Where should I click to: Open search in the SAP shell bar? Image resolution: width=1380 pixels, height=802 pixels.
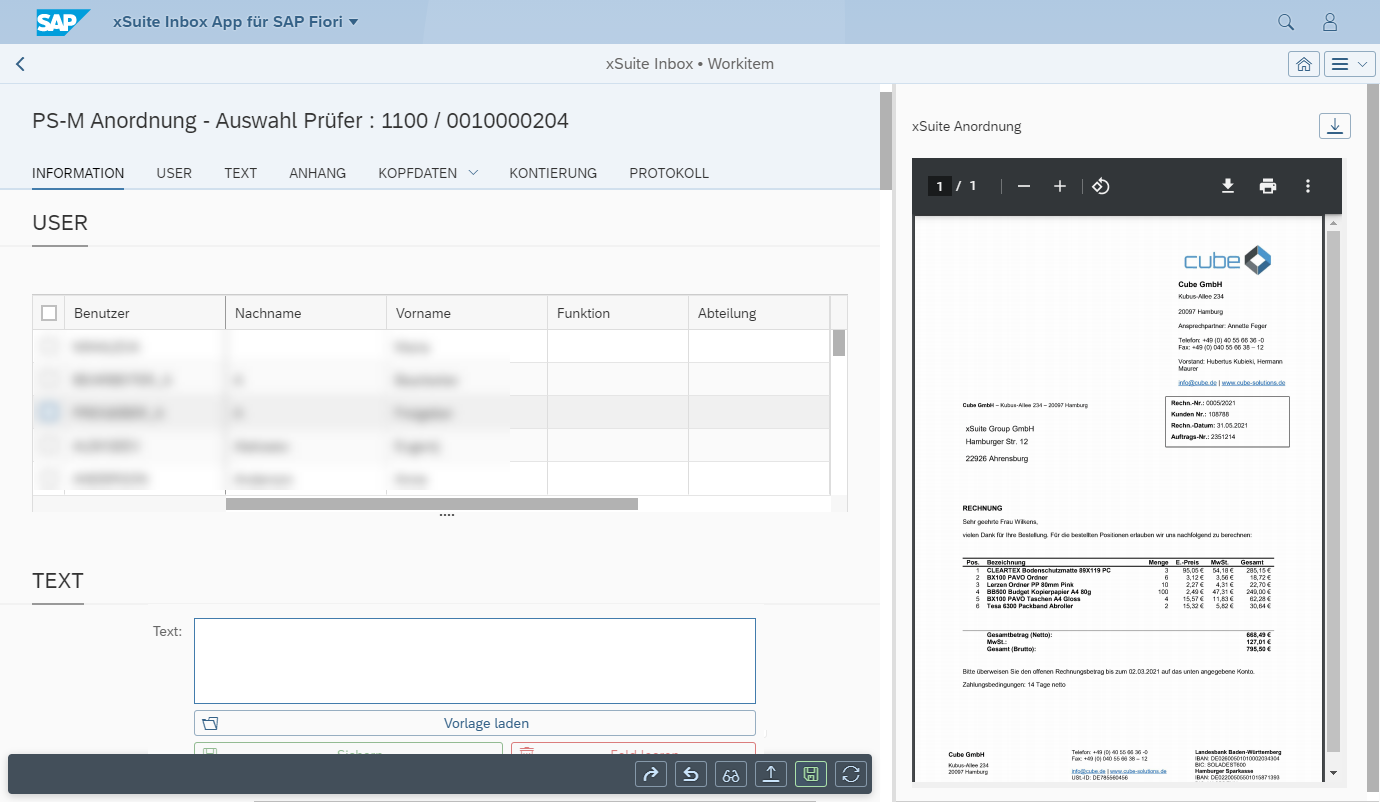click(1285, 20)
